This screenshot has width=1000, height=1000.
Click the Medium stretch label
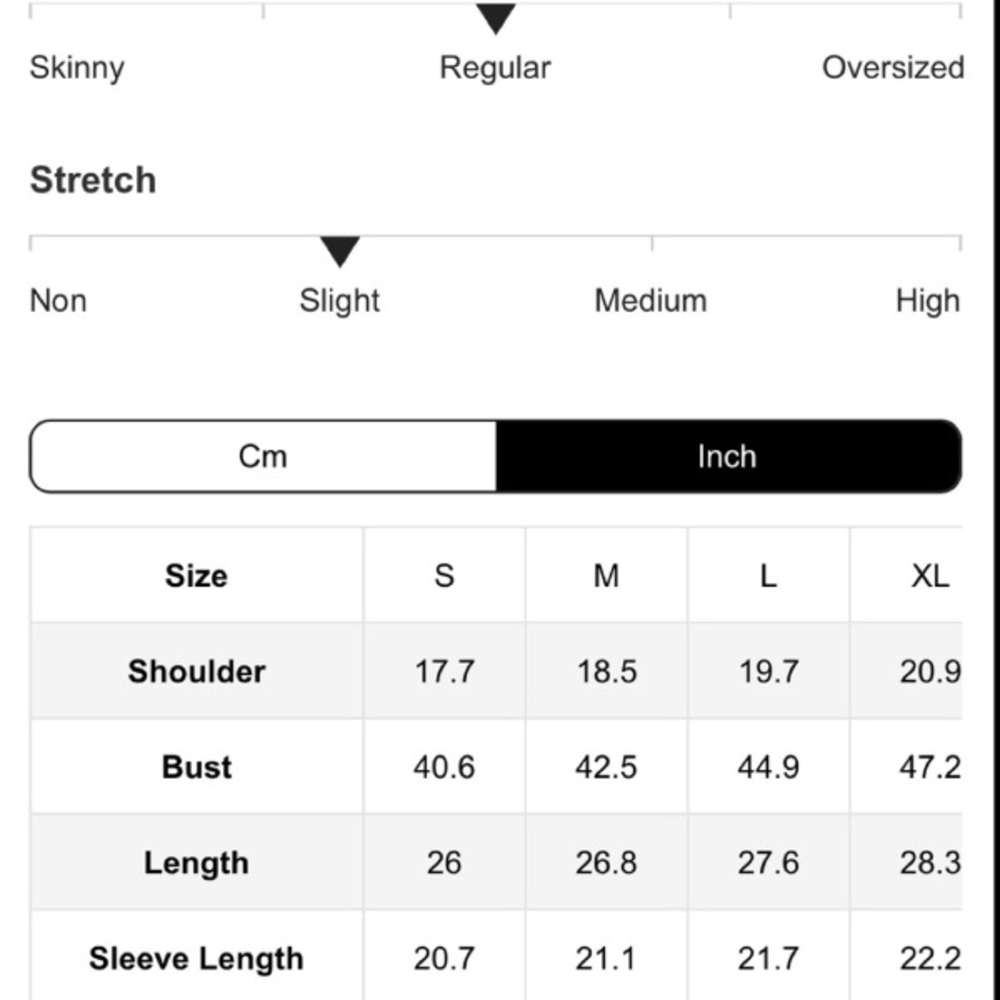click(651, 300)
